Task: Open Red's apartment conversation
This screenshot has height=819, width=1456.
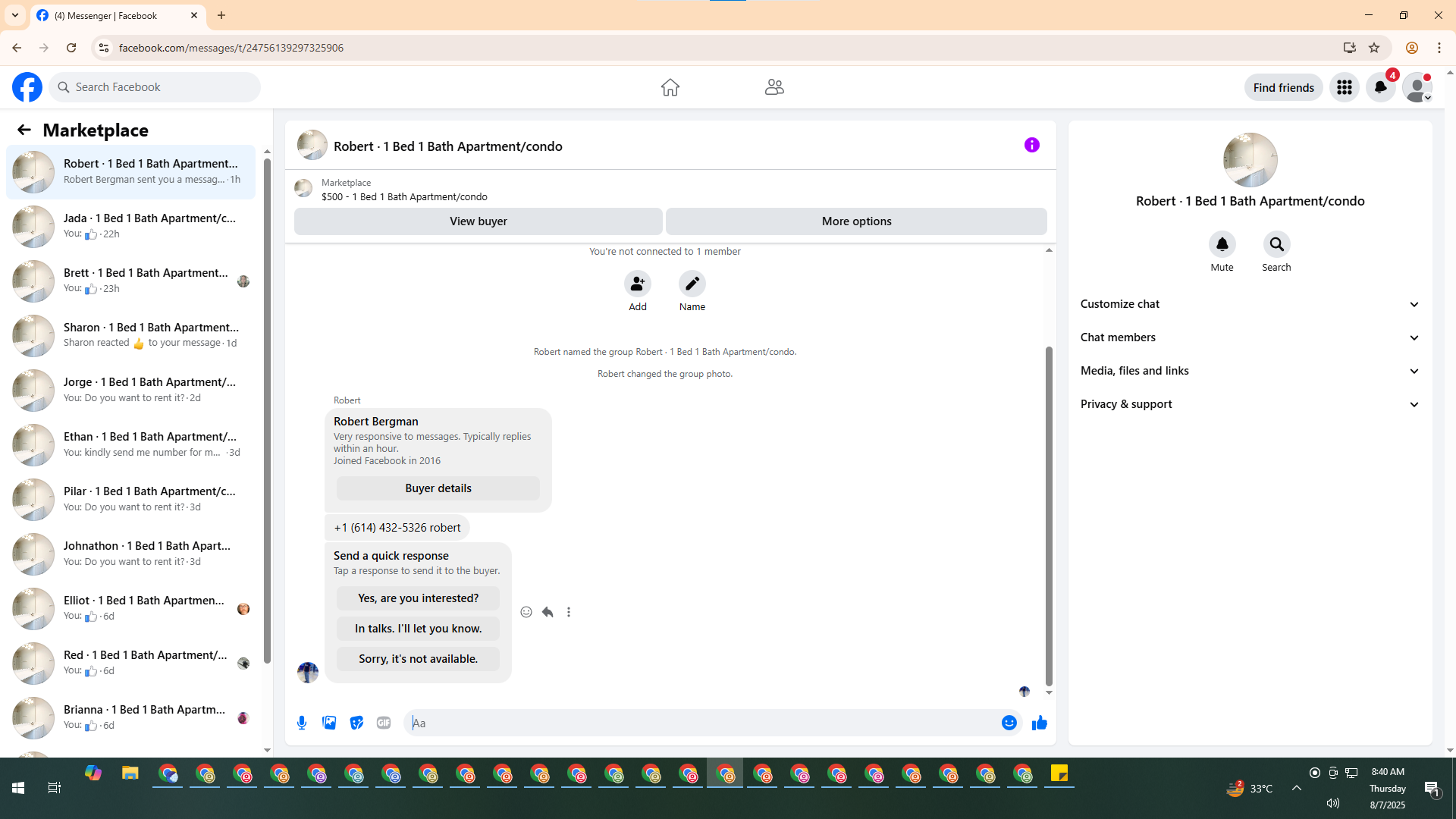Action: 130,664
